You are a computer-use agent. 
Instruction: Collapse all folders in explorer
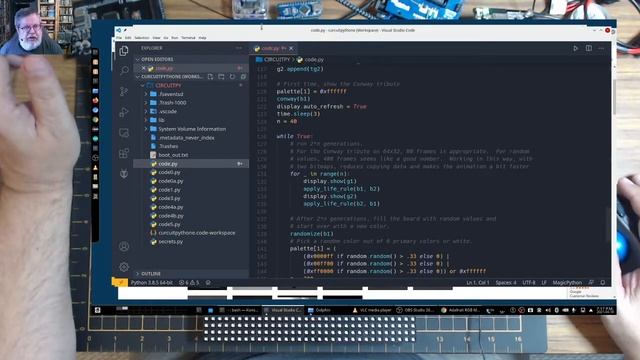243,76
